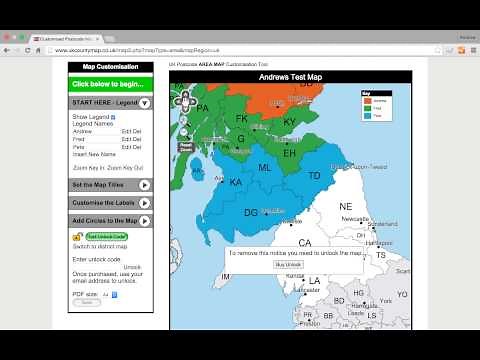
Task: Click the LA postcode area label
Action: (x=314, y=281)
